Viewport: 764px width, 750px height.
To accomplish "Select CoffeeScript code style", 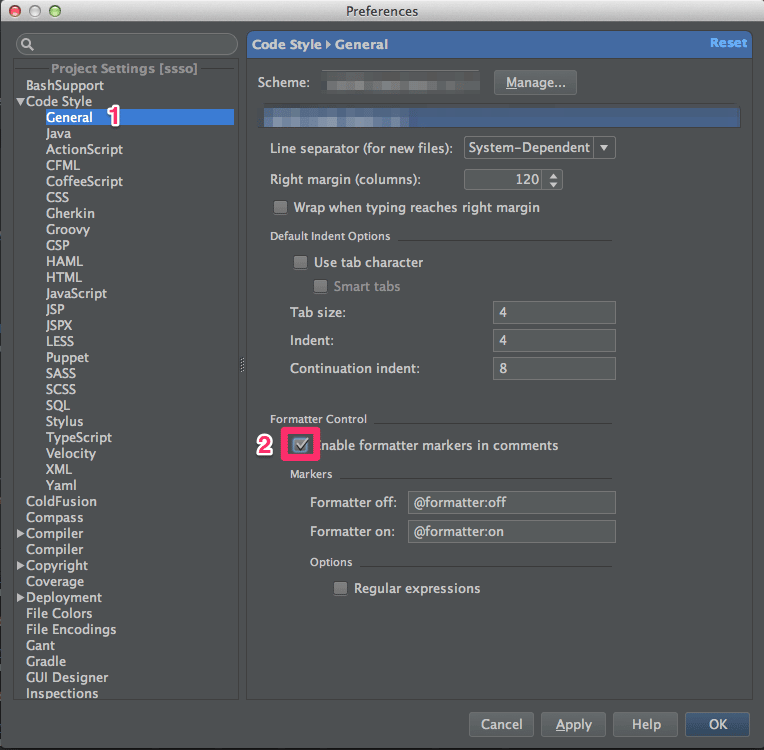I will click(84, 181).
